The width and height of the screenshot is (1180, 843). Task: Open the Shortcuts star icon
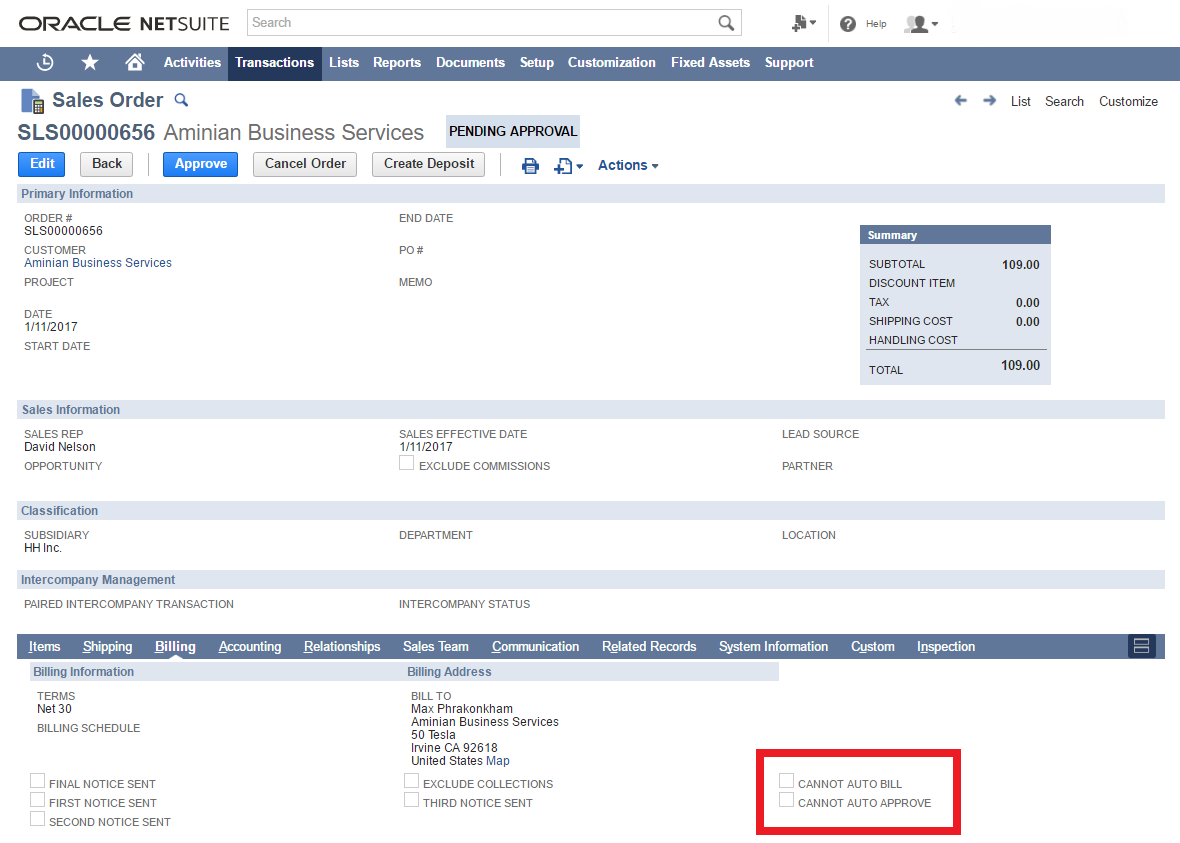click(90, 62)
